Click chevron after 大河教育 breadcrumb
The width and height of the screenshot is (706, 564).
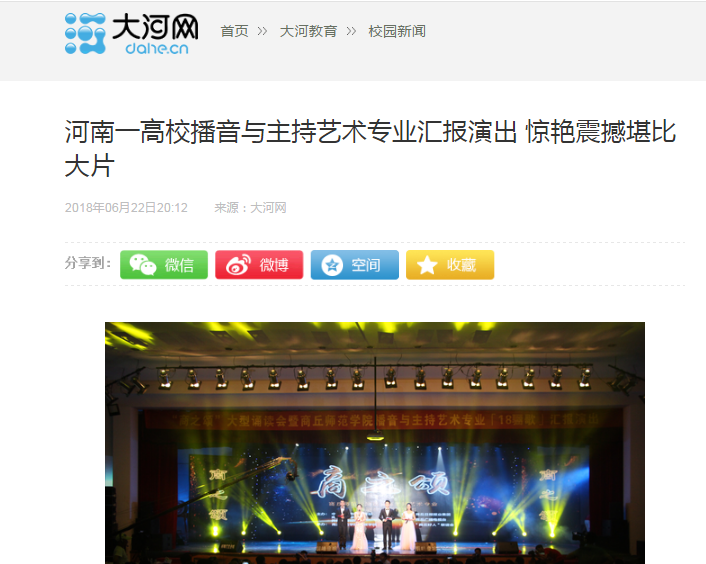coord(351,32)
